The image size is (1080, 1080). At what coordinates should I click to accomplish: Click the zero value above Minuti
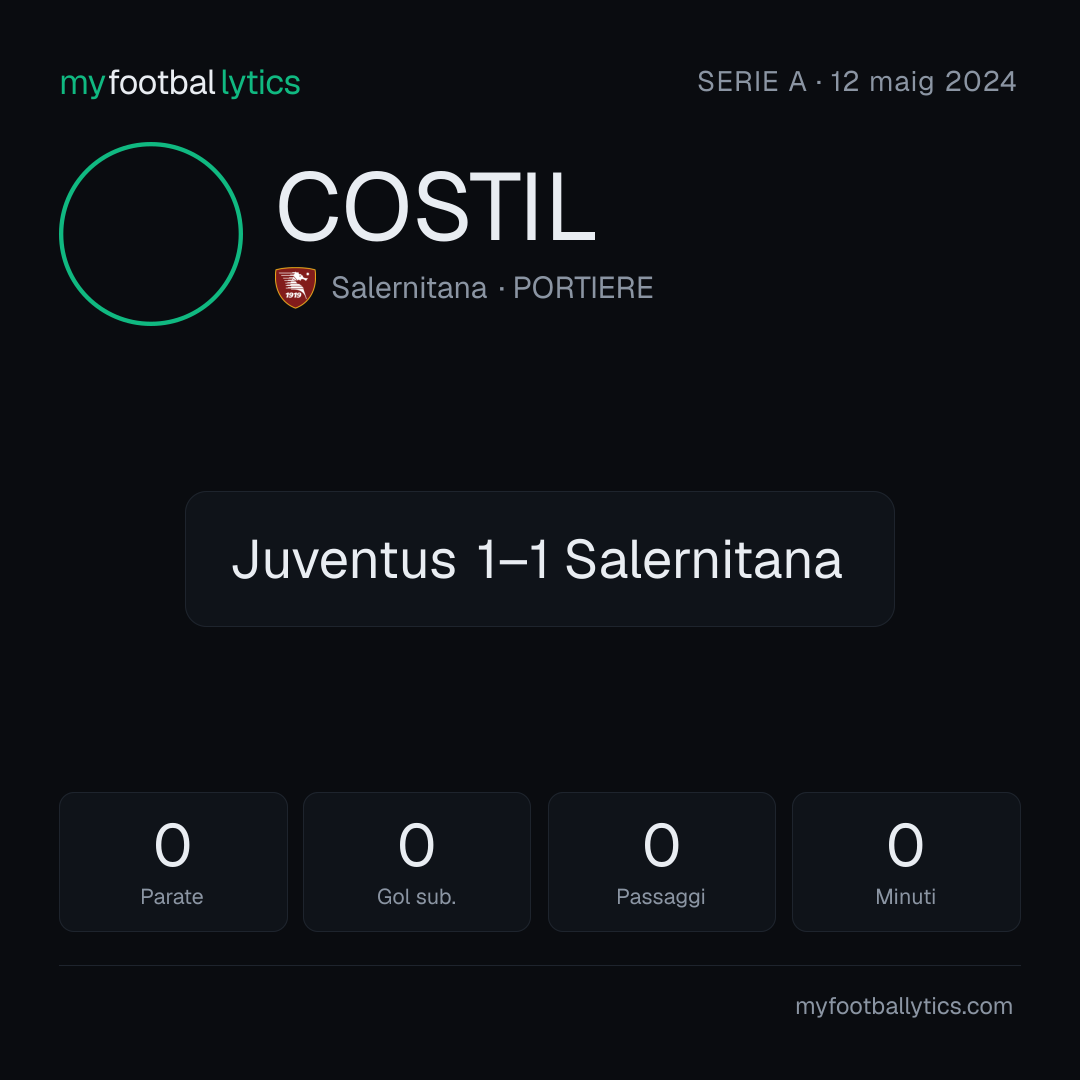(905, 844)
